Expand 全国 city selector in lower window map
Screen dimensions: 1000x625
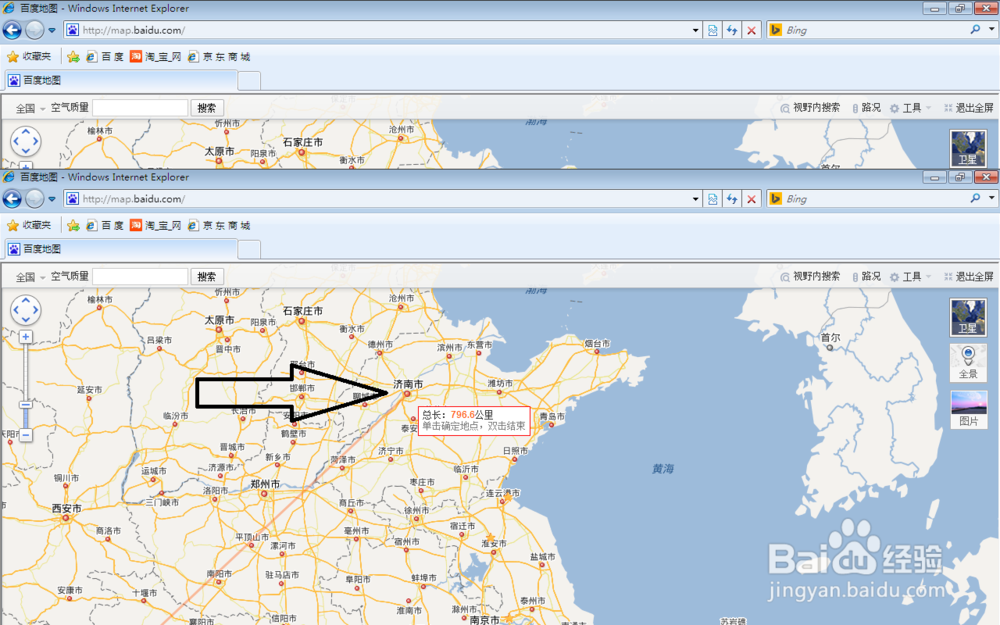click(30, 277)
